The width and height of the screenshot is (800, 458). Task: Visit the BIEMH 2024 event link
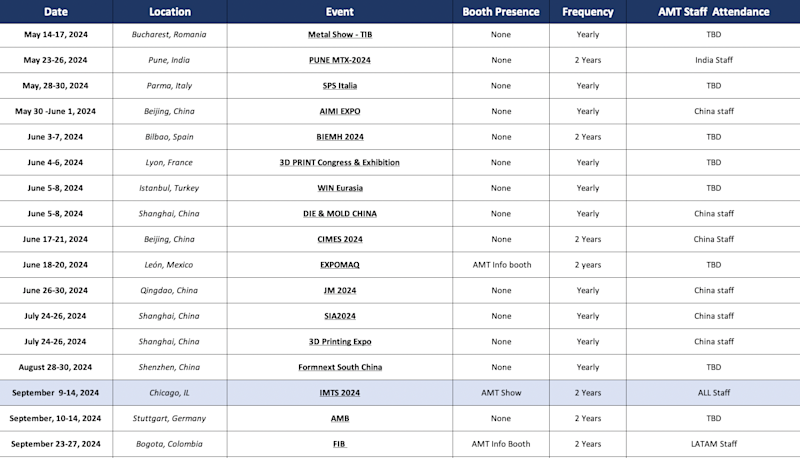(x=340, y=137)
